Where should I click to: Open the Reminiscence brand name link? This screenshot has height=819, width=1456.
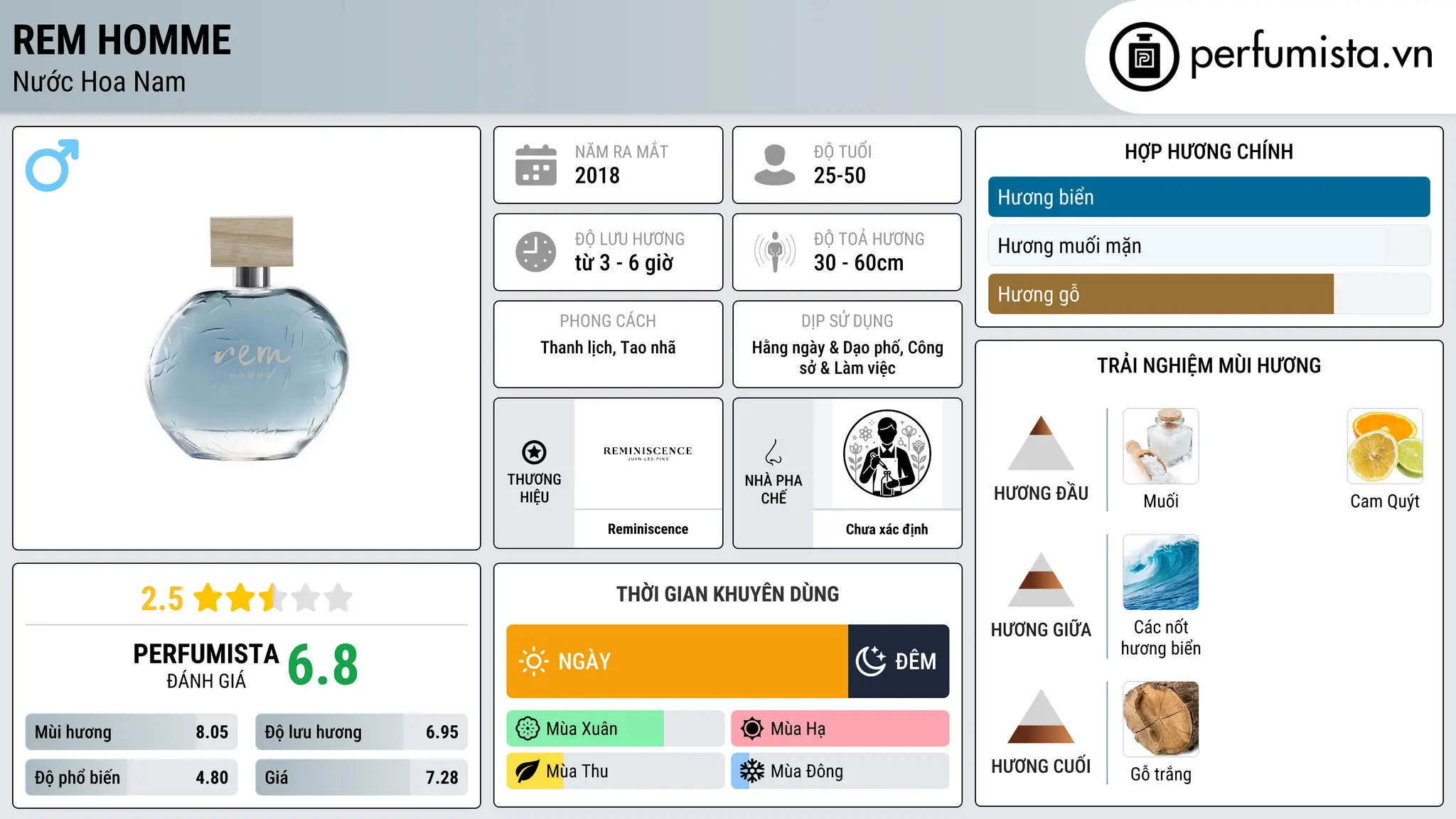point(648,529)
